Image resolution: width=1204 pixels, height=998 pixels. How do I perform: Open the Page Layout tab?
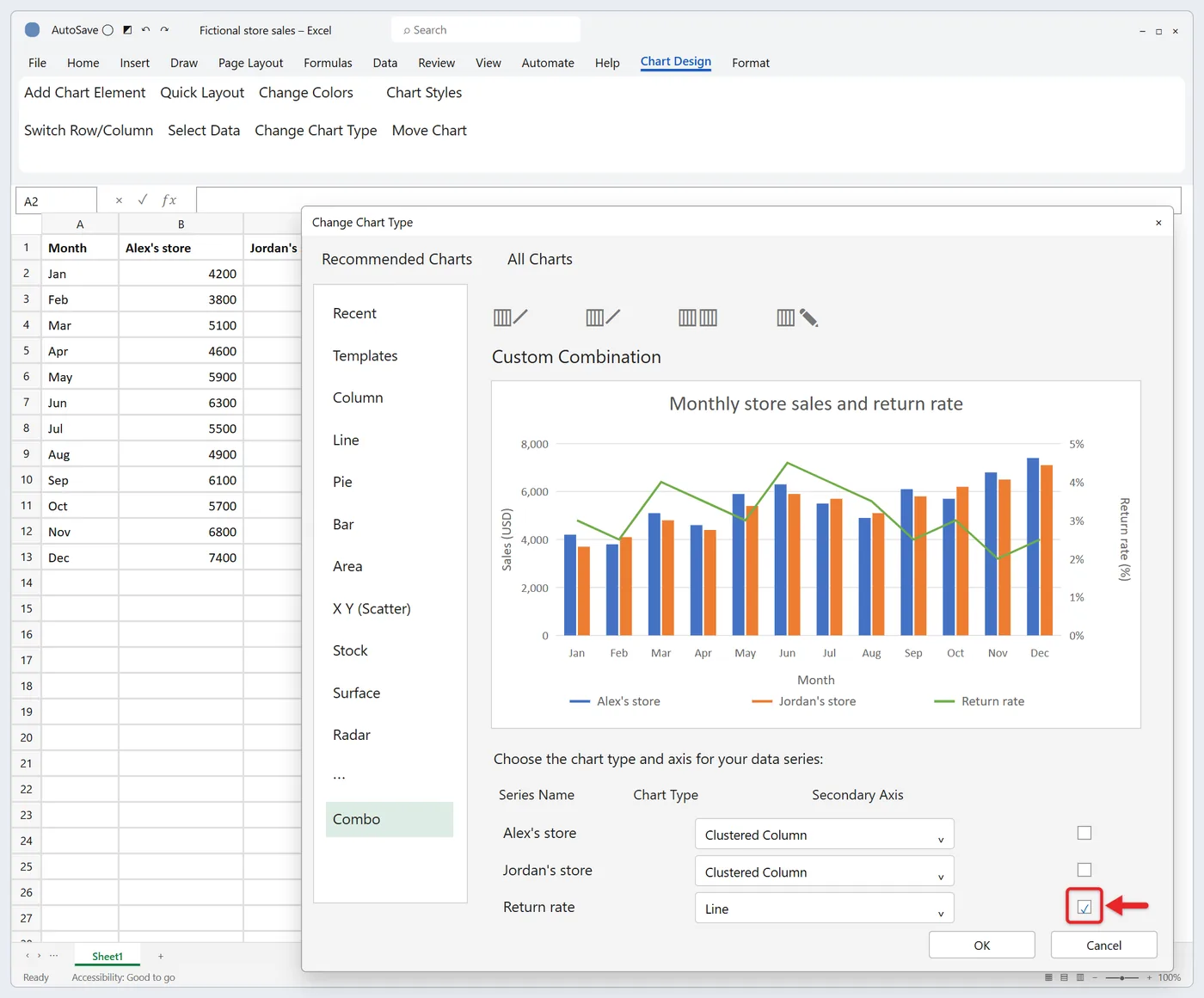click(250, 63)
